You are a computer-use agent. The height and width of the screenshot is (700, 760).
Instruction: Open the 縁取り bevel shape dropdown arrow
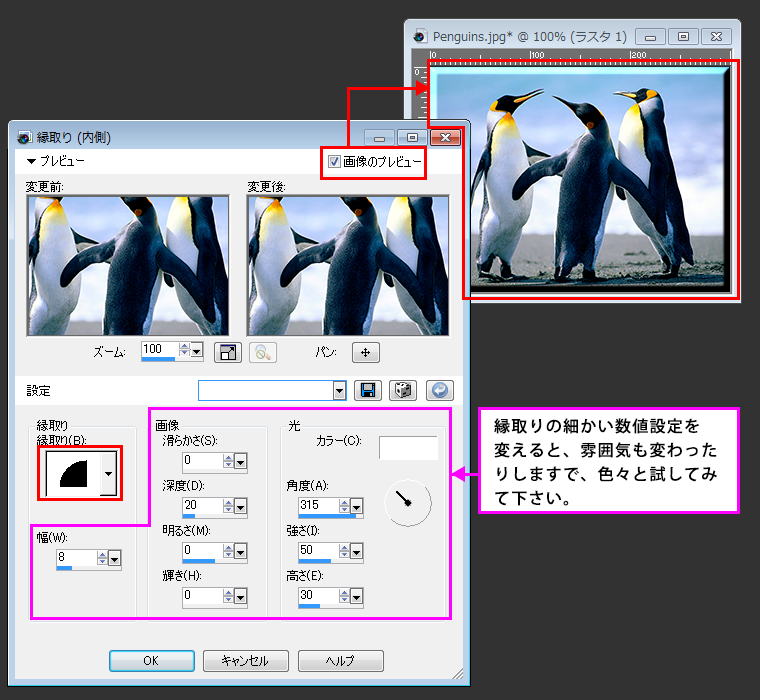(x=107, y=472)
